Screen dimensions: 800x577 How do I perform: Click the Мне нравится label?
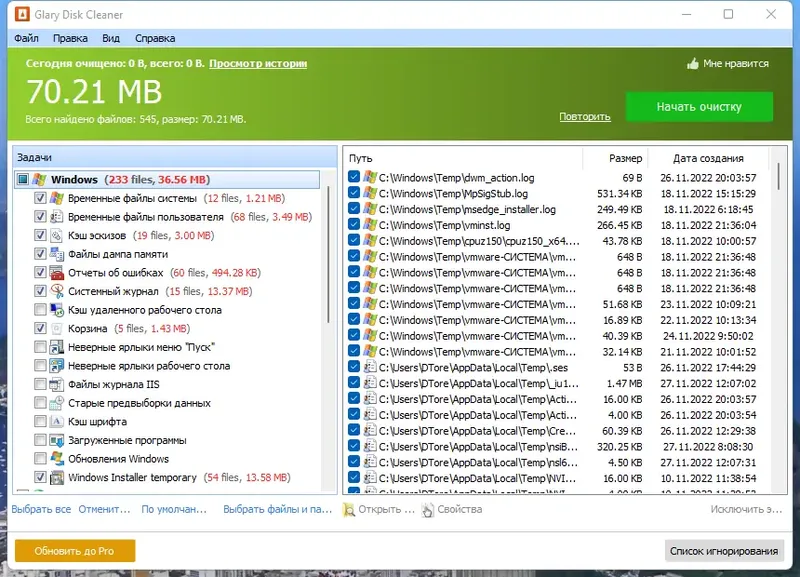click(736, 64)
